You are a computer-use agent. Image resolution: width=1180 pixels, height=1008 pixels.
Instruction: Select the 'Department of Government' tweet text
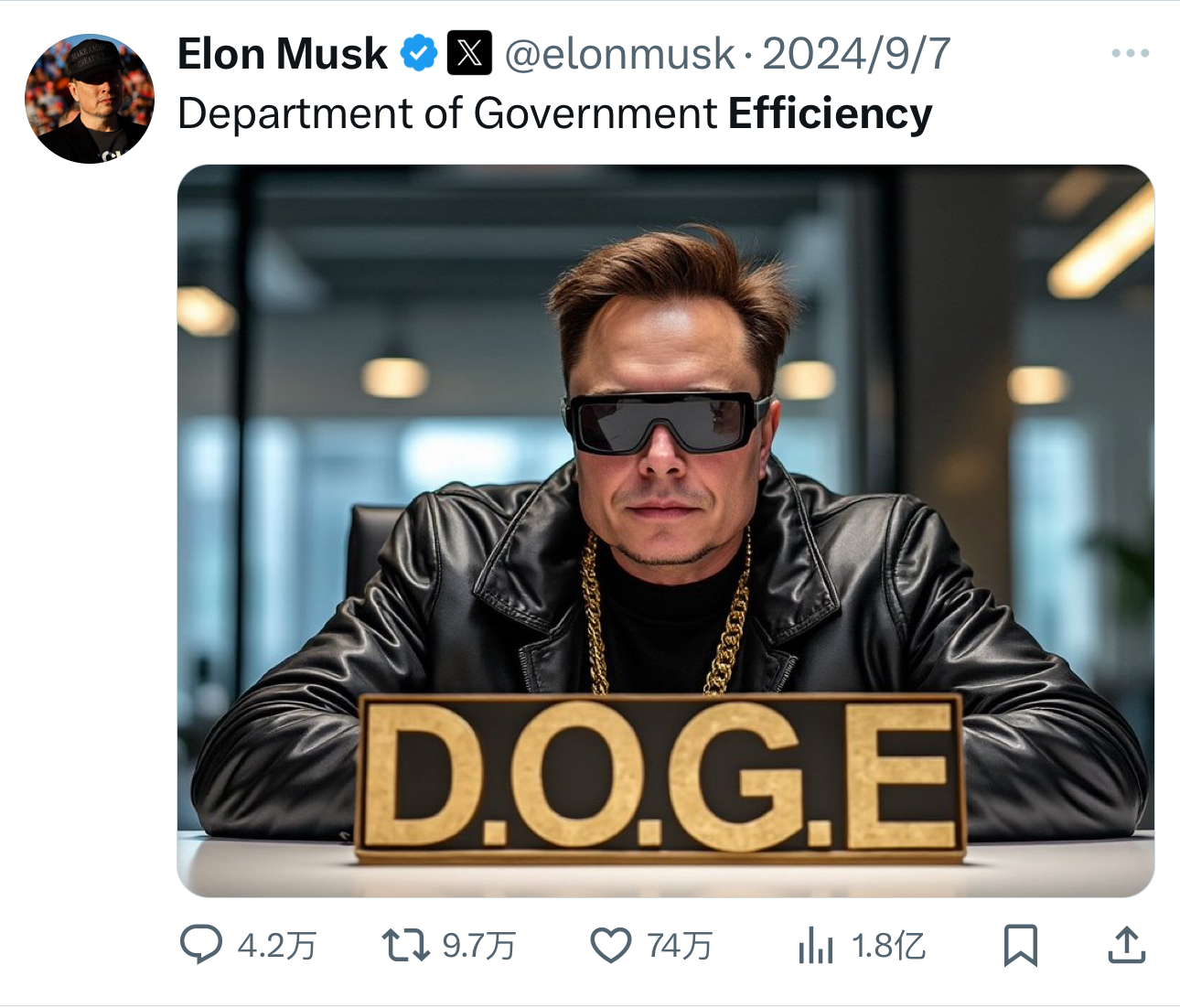(x=447, y=114)
